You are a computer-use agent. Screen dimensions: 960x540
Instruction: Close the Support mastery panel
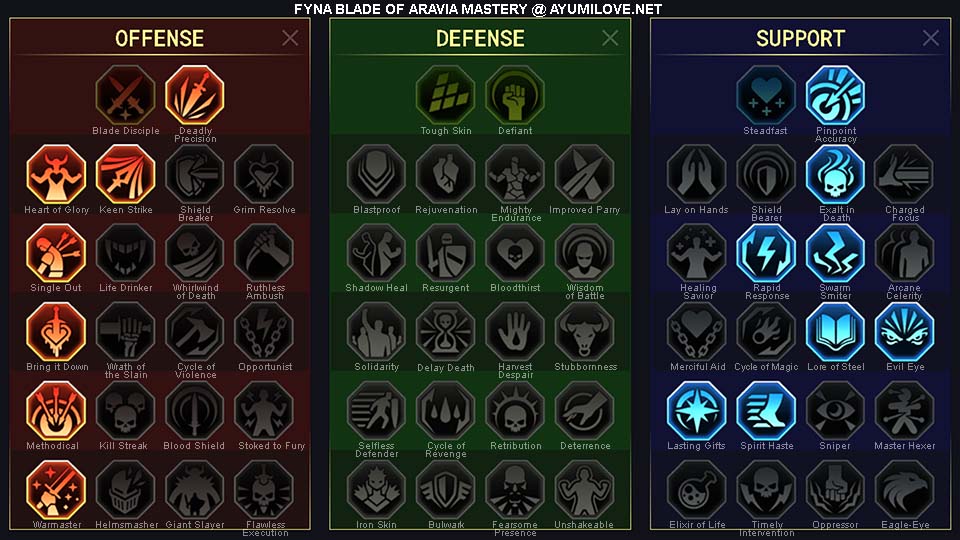click(931, 38)
